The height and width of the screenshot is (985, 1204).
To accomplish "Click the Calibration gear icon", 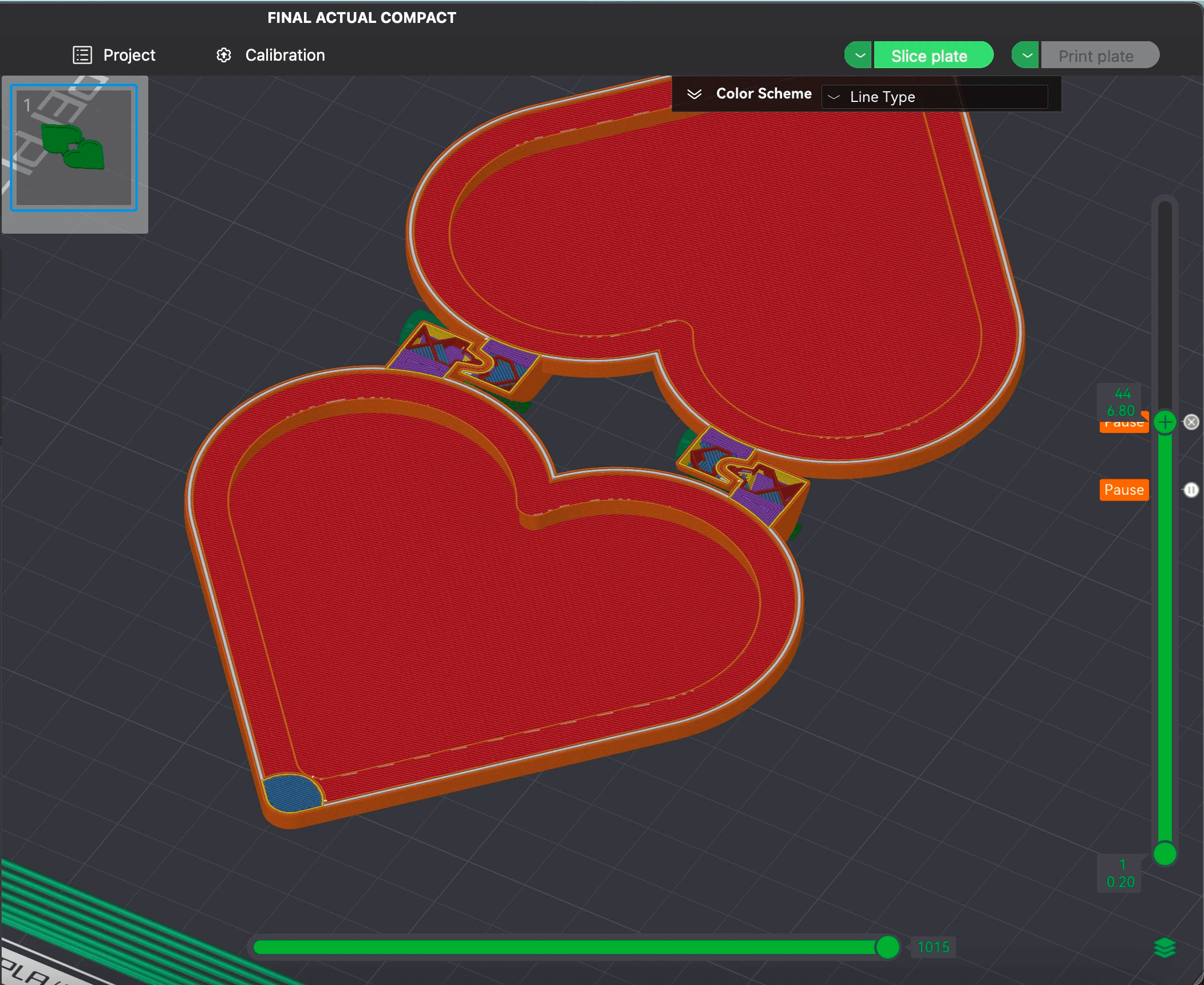I will (224, 55).
